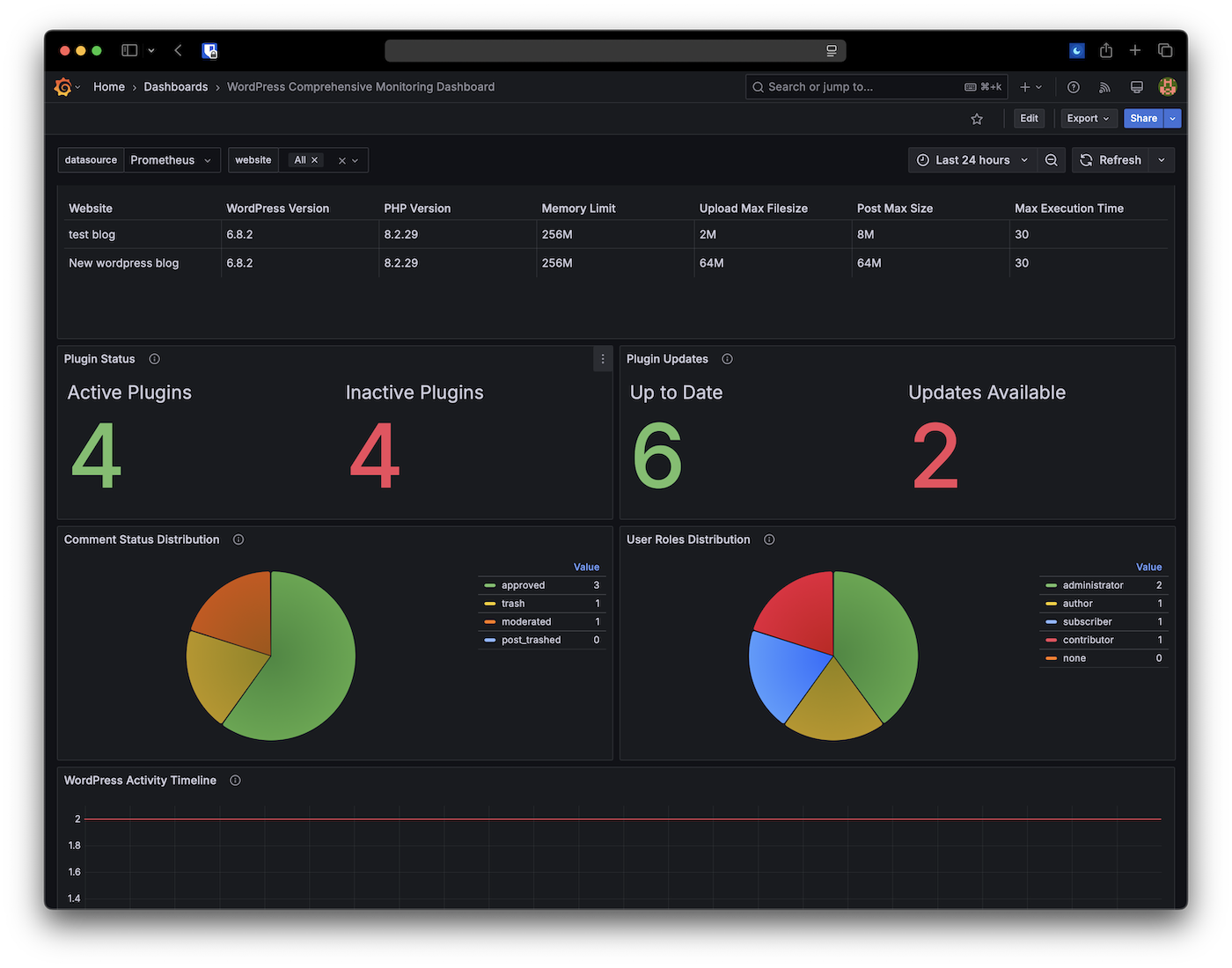The width and height of the screenshot is (1232, 968).
Task: Star this dashboard using the star icon
Action: [x=977, y=118]
